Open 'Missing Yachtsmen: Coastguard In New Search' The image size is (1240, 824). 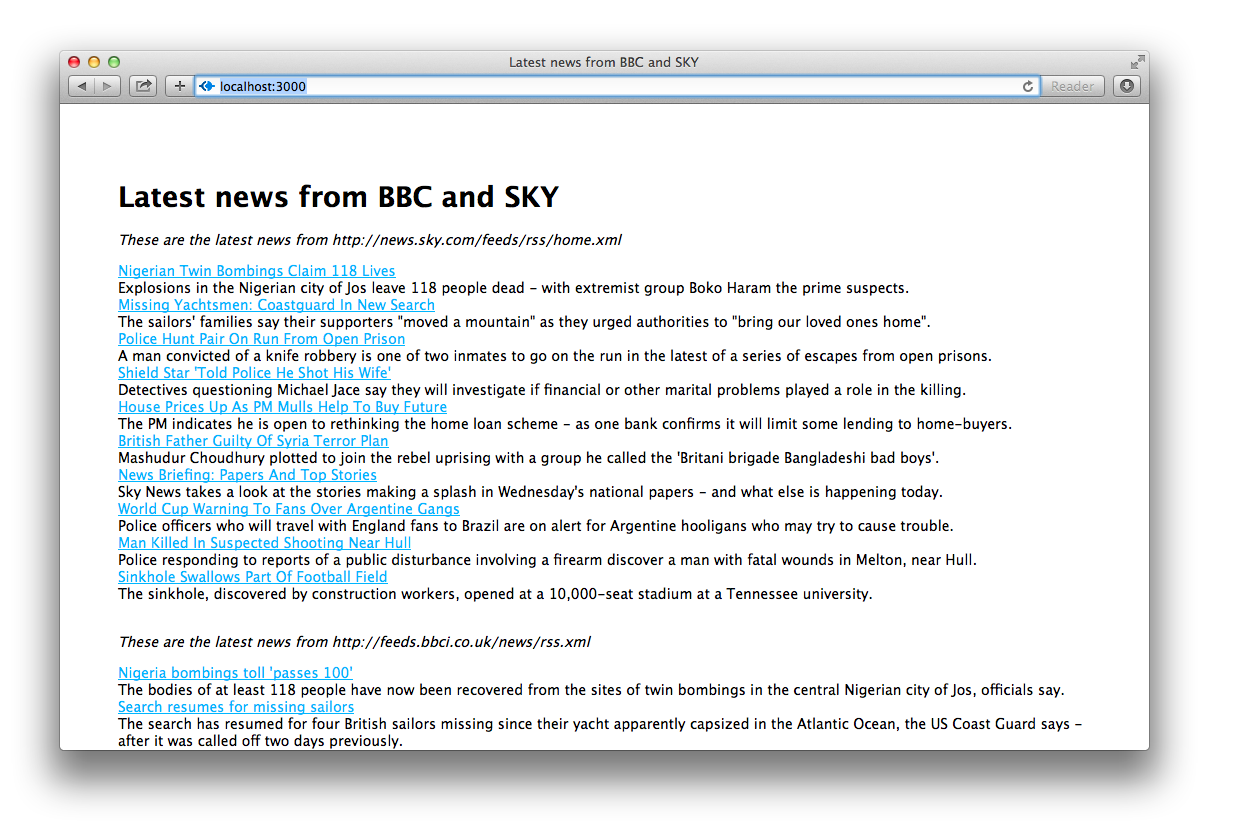point(276,305)
